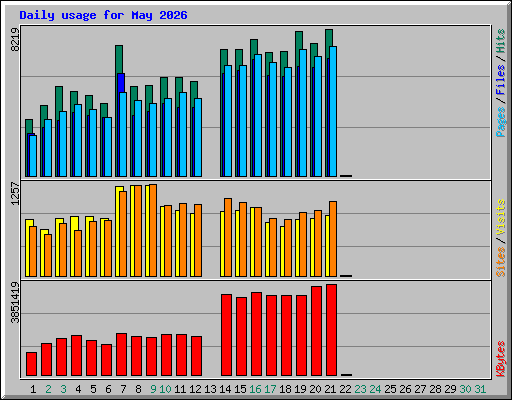
Task: Click day 1 on the x-axis
Action: 33,389
